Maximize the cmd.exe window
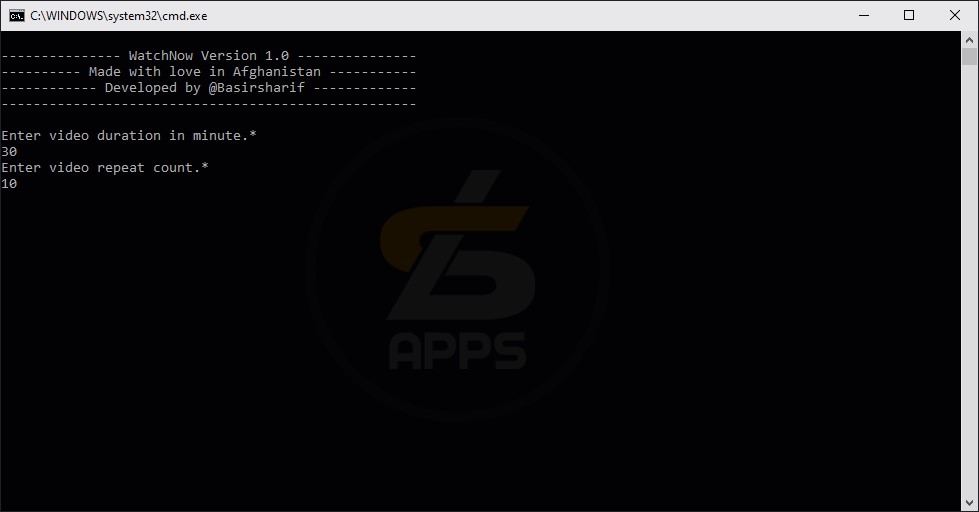 909,16
